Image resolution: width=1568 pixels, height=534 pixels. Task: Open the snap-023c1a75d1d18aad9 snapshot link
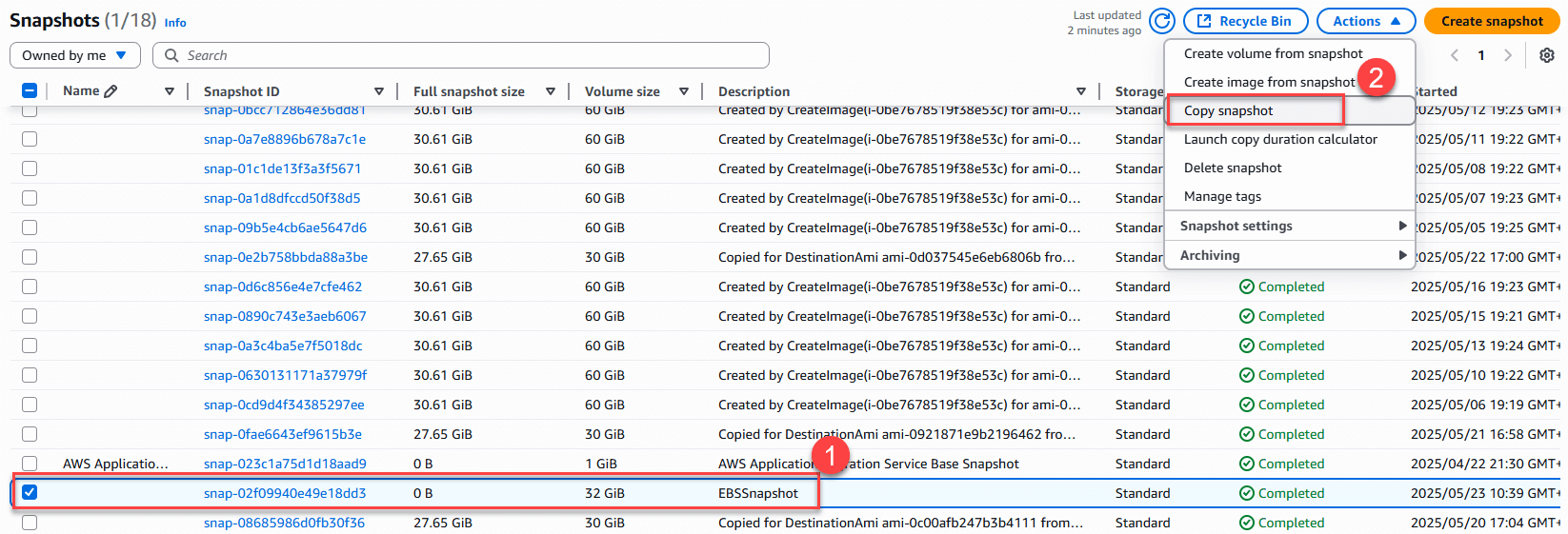pos(285,464)
